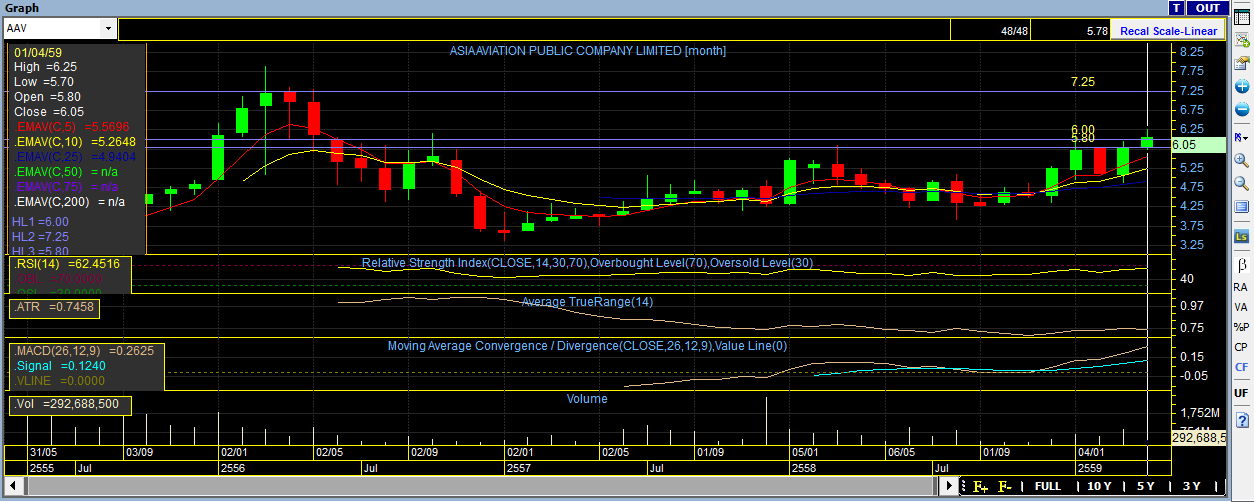1254x502 pixels.
Task: Click the CP sidebar button
Action: [1241, 347]
